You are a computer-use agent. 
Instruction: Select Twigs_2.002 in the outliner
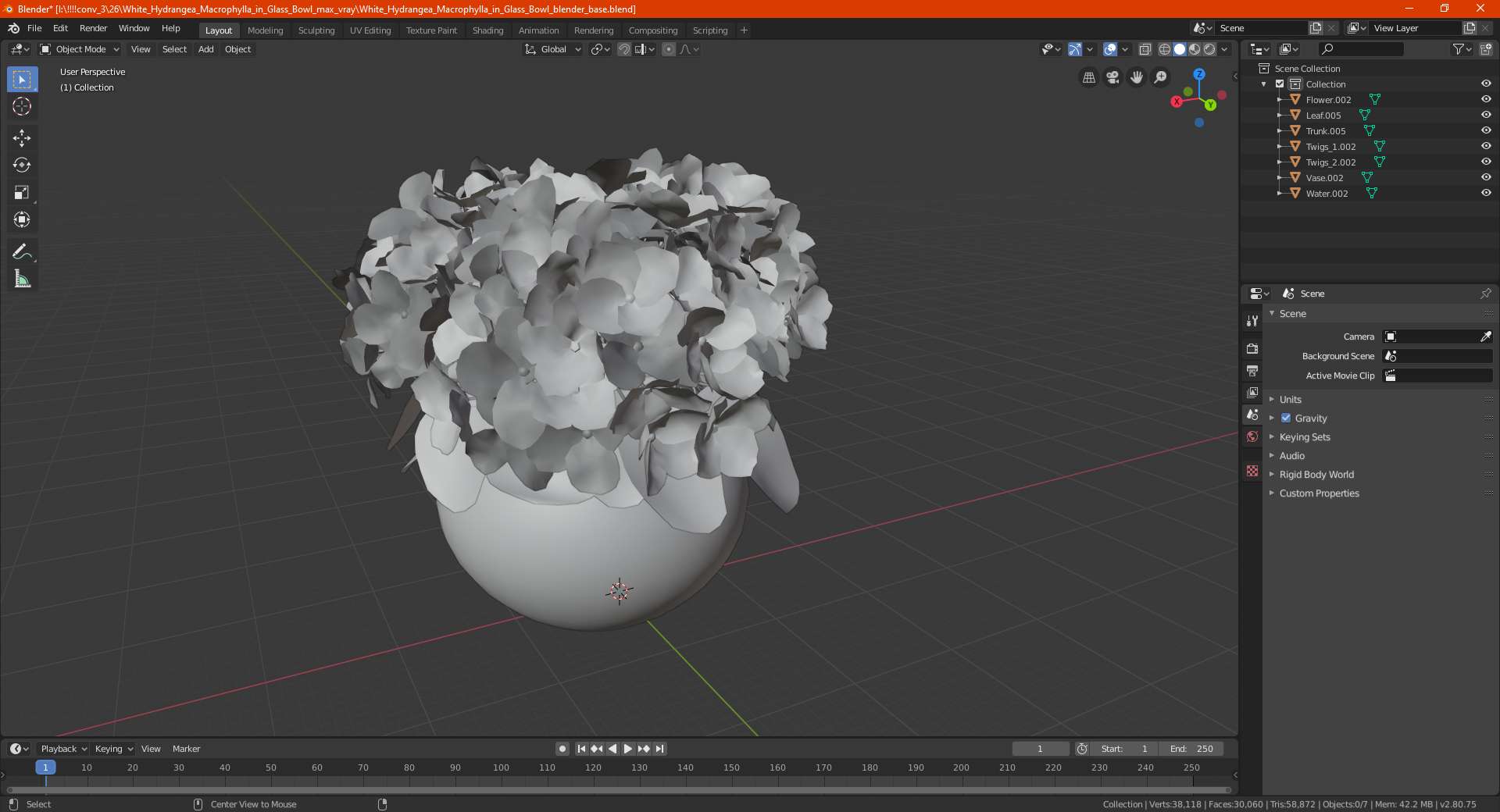pyautogui.click(x=1330, y=162)
